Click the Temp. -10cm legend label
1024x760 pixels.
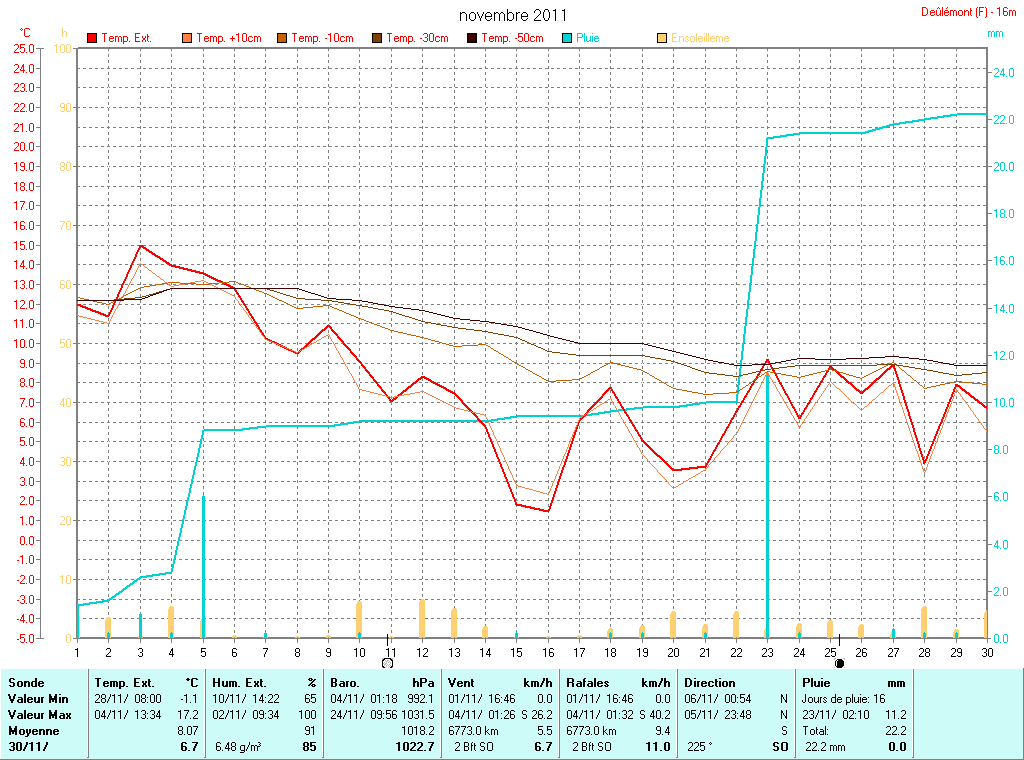[x=322, y=38]
